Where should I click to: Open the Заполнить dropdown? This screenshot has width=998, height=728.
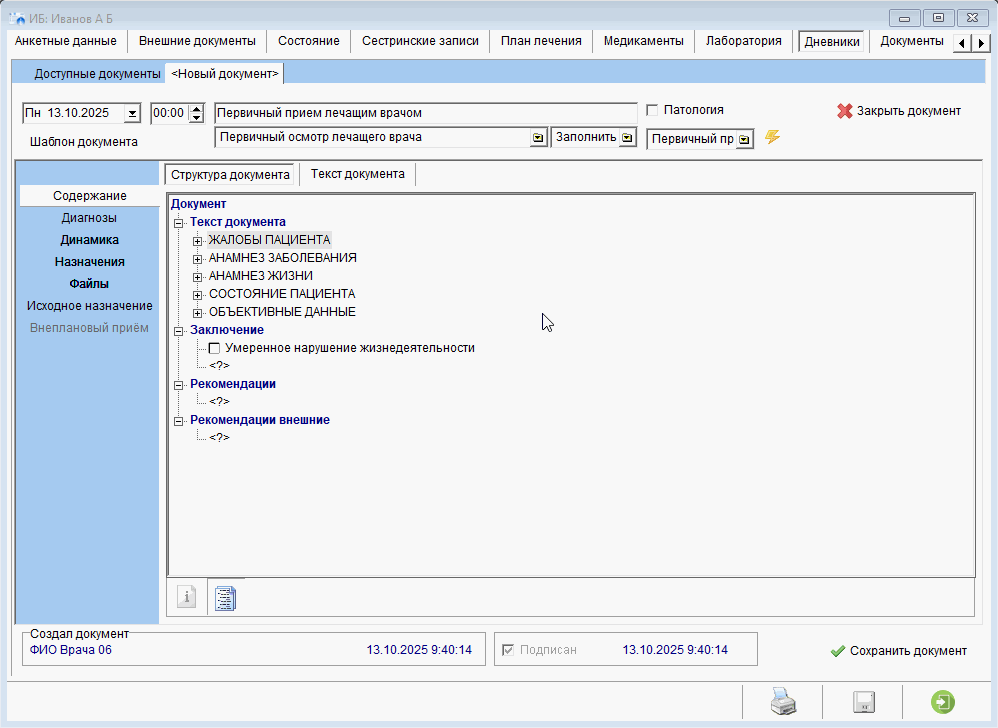(x=627, y=138)
